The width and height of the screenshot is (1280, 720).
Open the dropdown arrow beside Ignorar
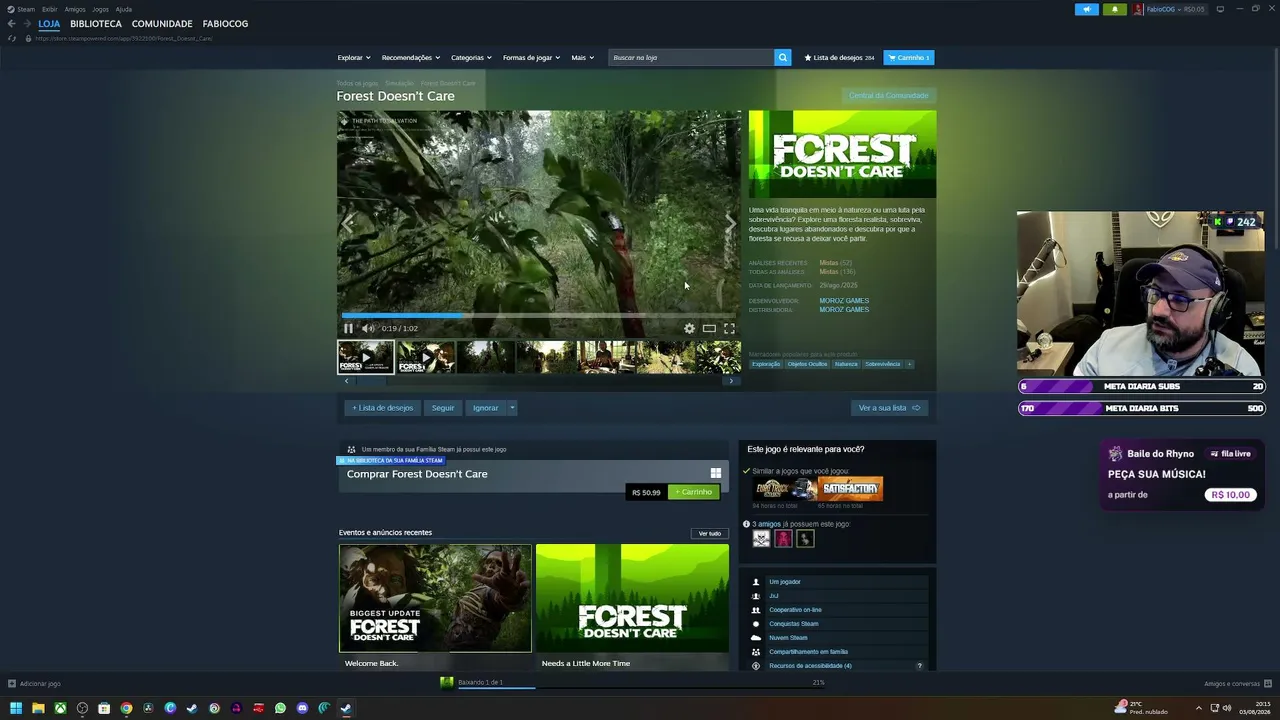click(x=512, y=408)
